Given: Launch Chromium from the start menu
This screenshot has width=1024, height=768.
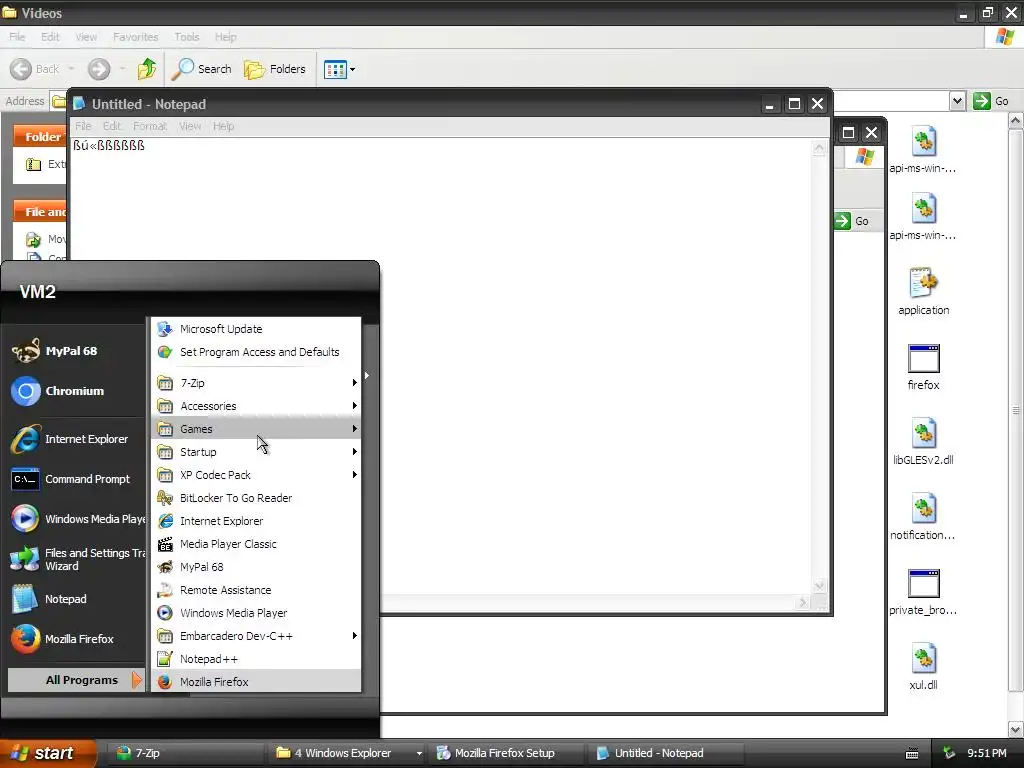Looking at the screenshot, I should (76, 391).
